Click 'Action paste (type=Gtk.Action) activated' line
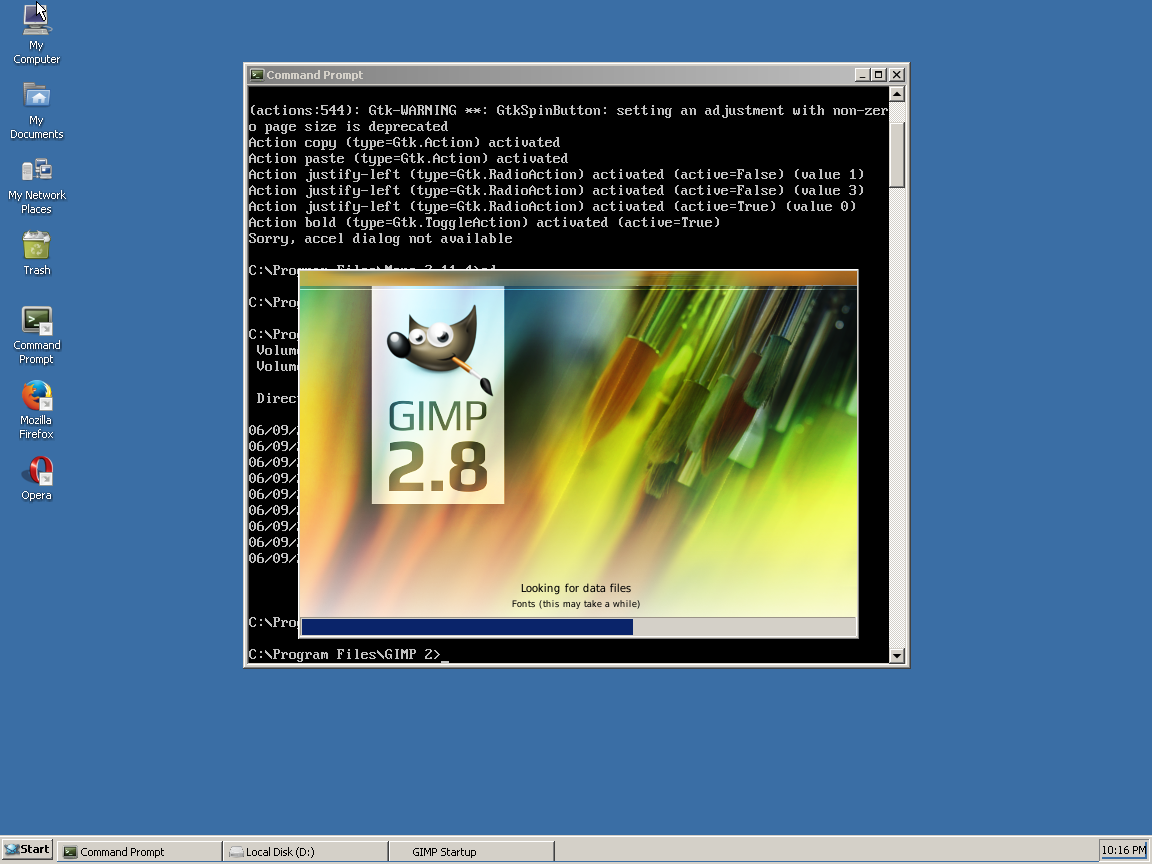 408,159
